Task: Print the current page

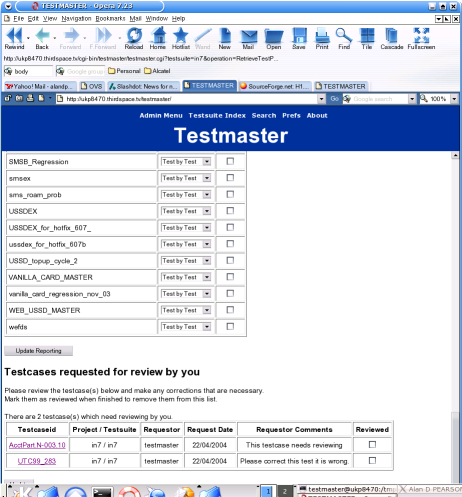Action: [x=322, y=38]
